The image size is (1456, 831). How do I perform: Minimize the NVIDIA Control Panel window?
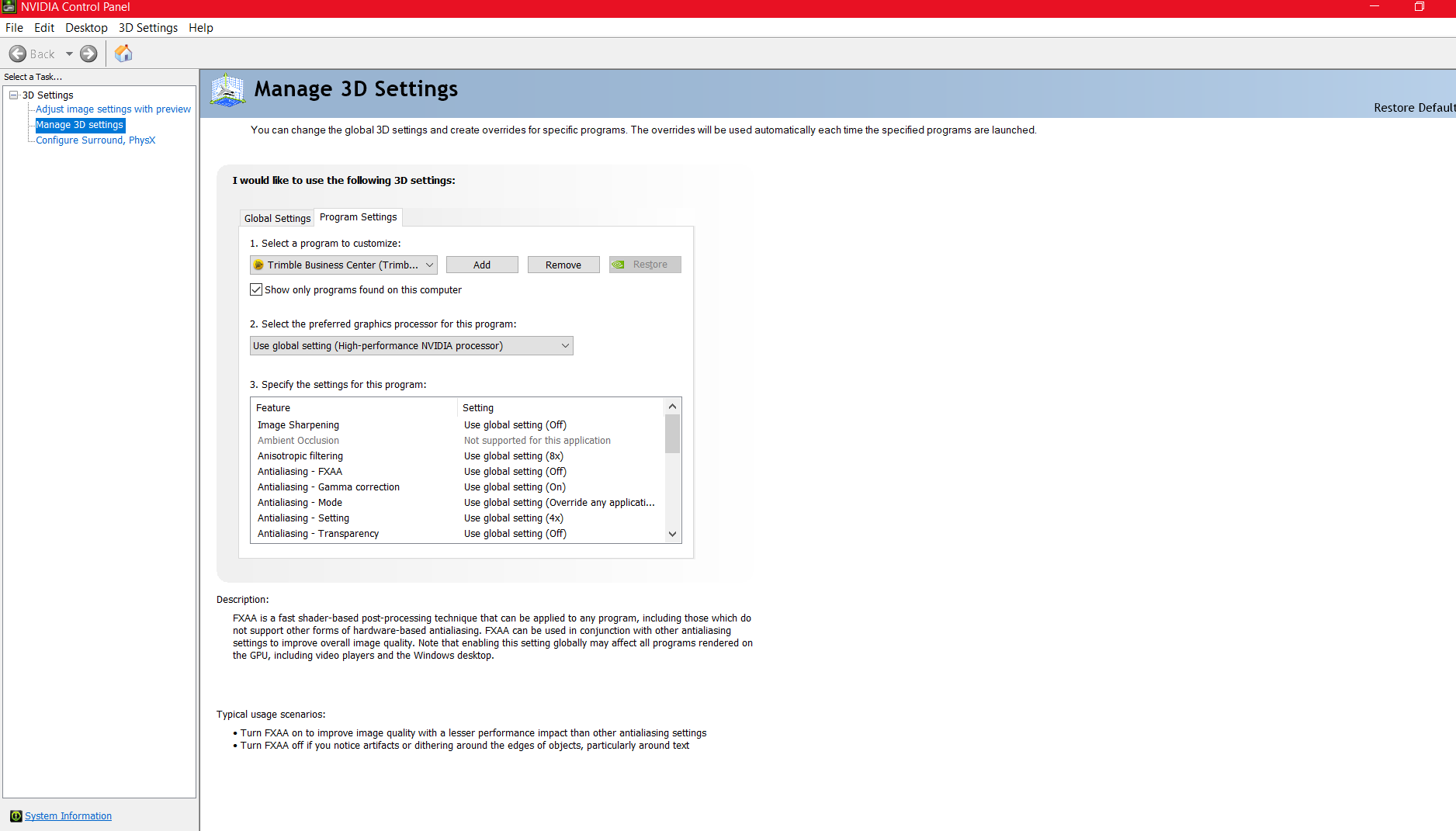pyautogui.click(x=1375, y=7)
